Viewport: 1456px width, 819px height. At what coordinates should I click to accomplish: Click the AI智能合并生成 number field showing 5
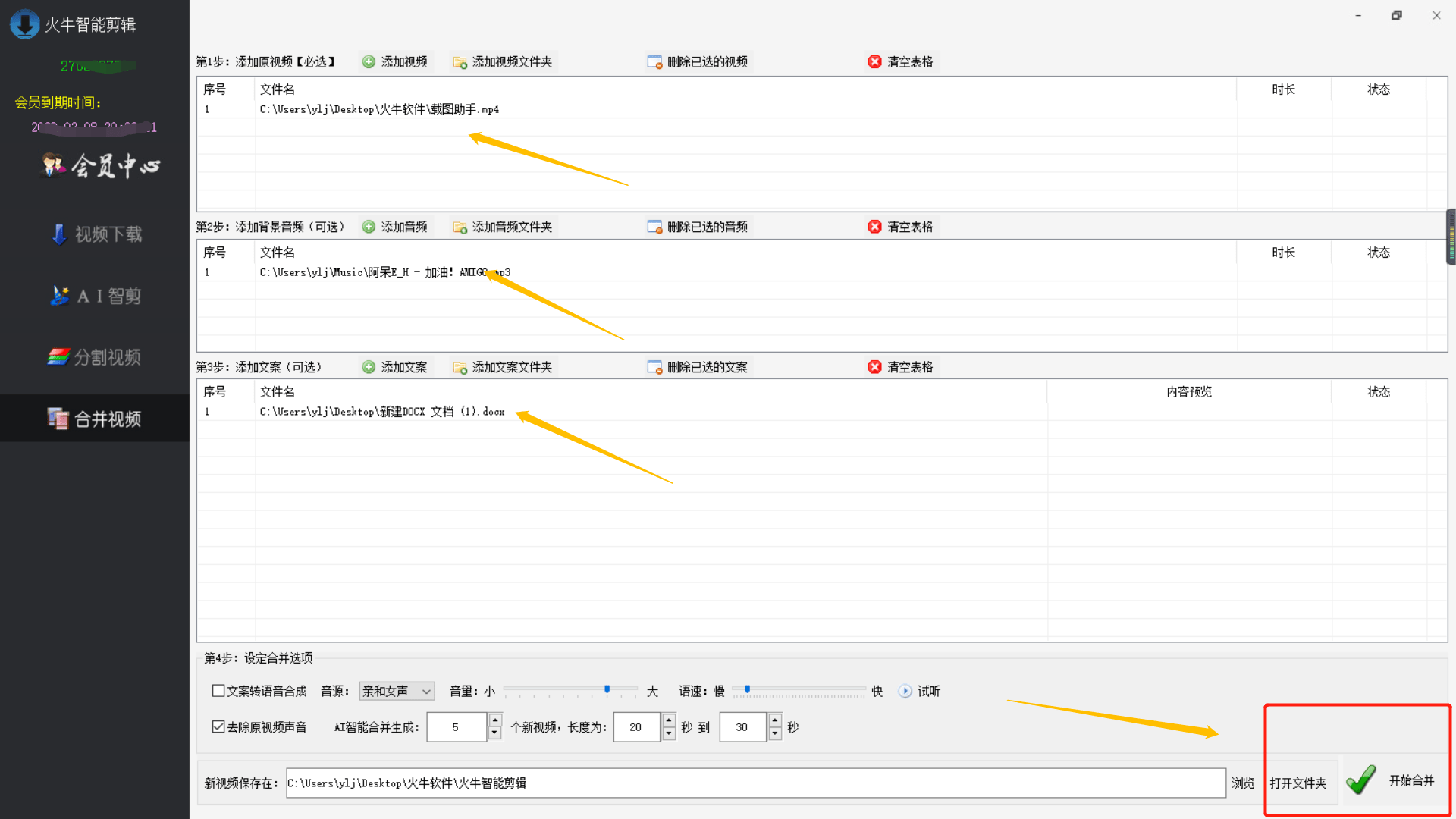(x=457, y=726)
